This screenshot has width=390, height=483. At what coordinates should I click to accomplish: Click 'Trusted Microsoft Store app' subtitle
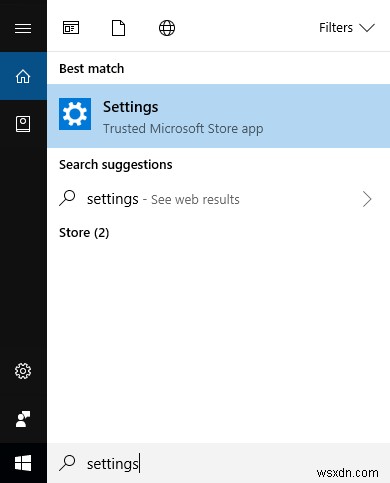click(183, 129)
